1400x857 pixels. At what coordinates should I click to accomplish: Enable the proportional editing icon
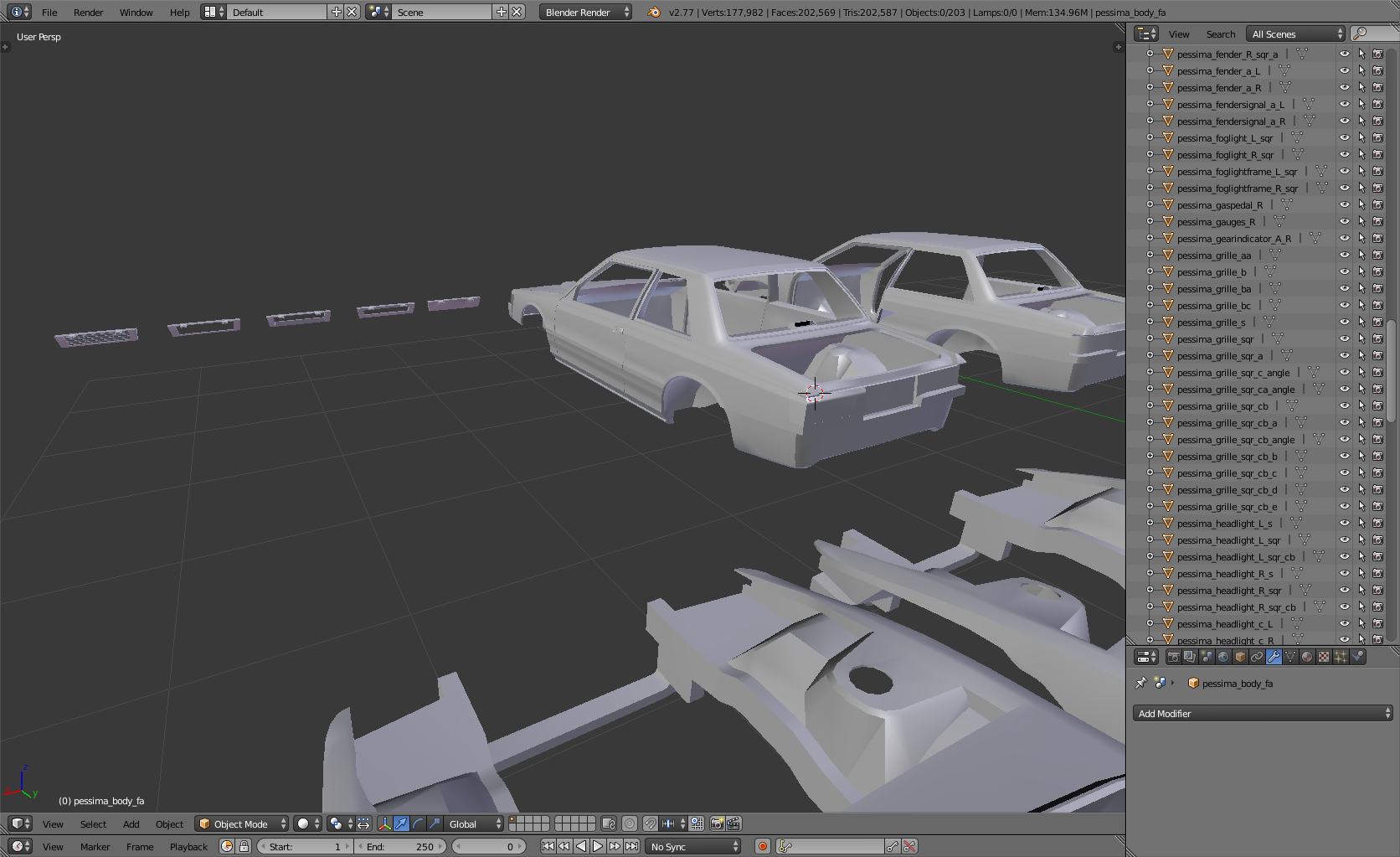pos(630,824)
